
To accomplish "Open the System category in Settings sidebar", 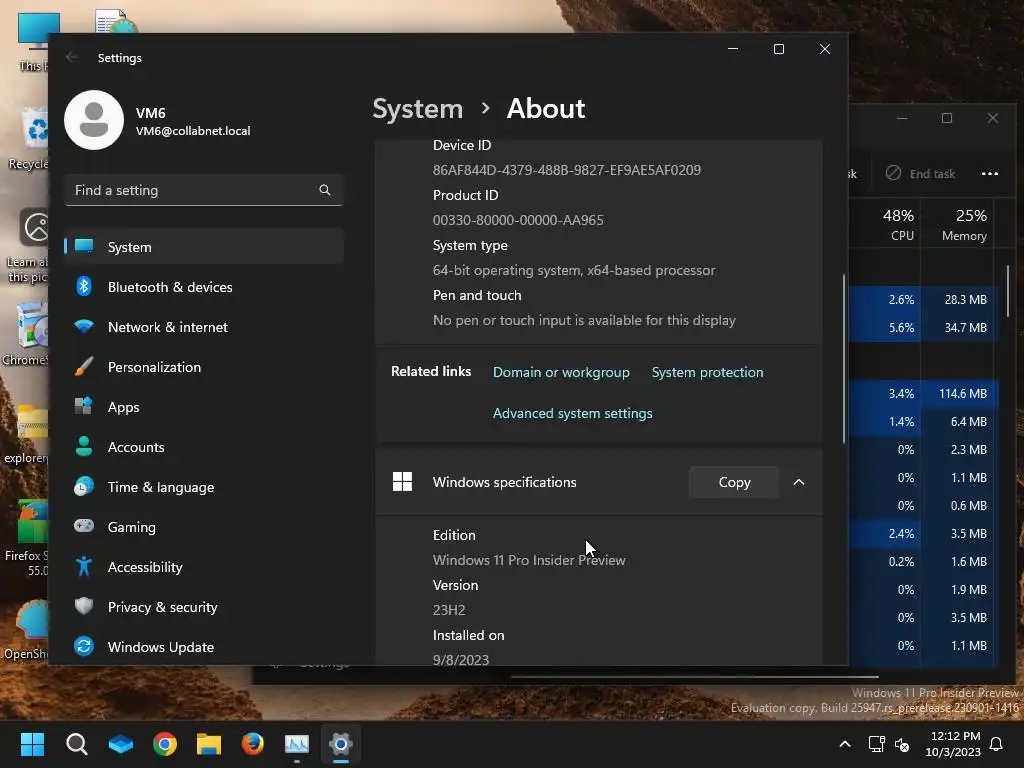I will (x=204, y=247).
